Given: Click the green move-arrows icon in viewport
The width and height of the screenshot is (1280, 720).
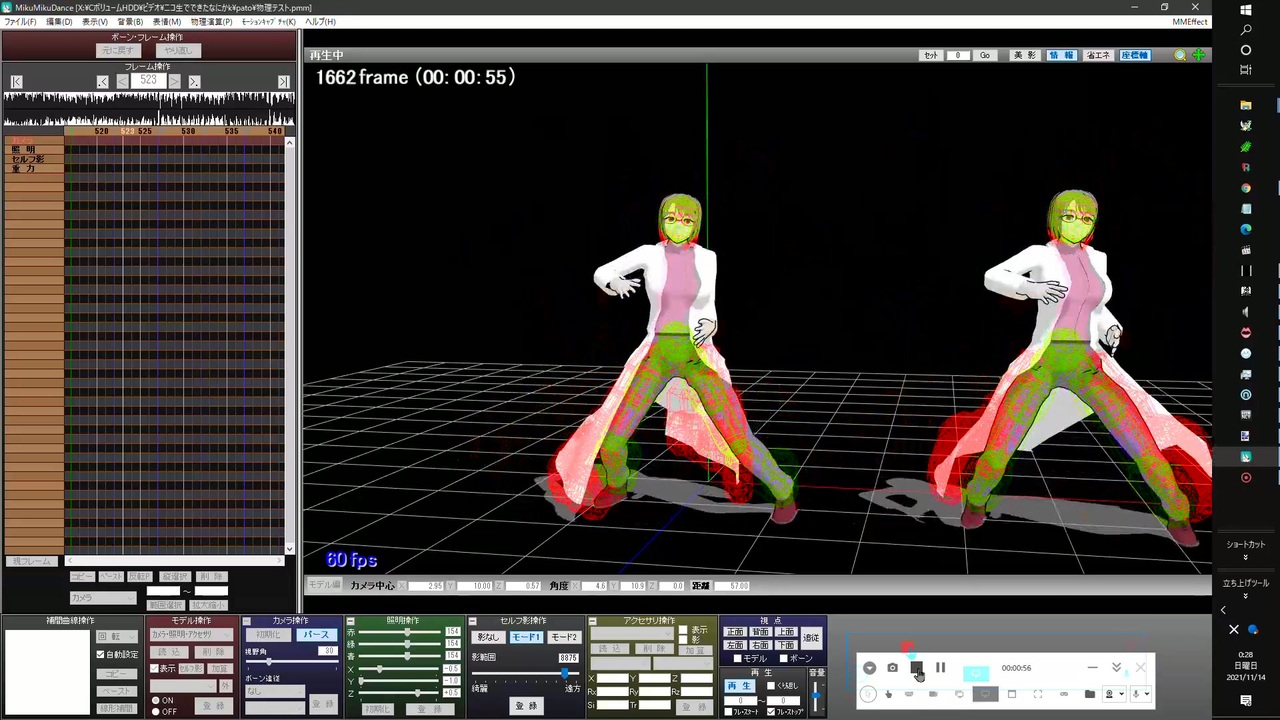Looking at the screenshot, I should point(1198,56).
